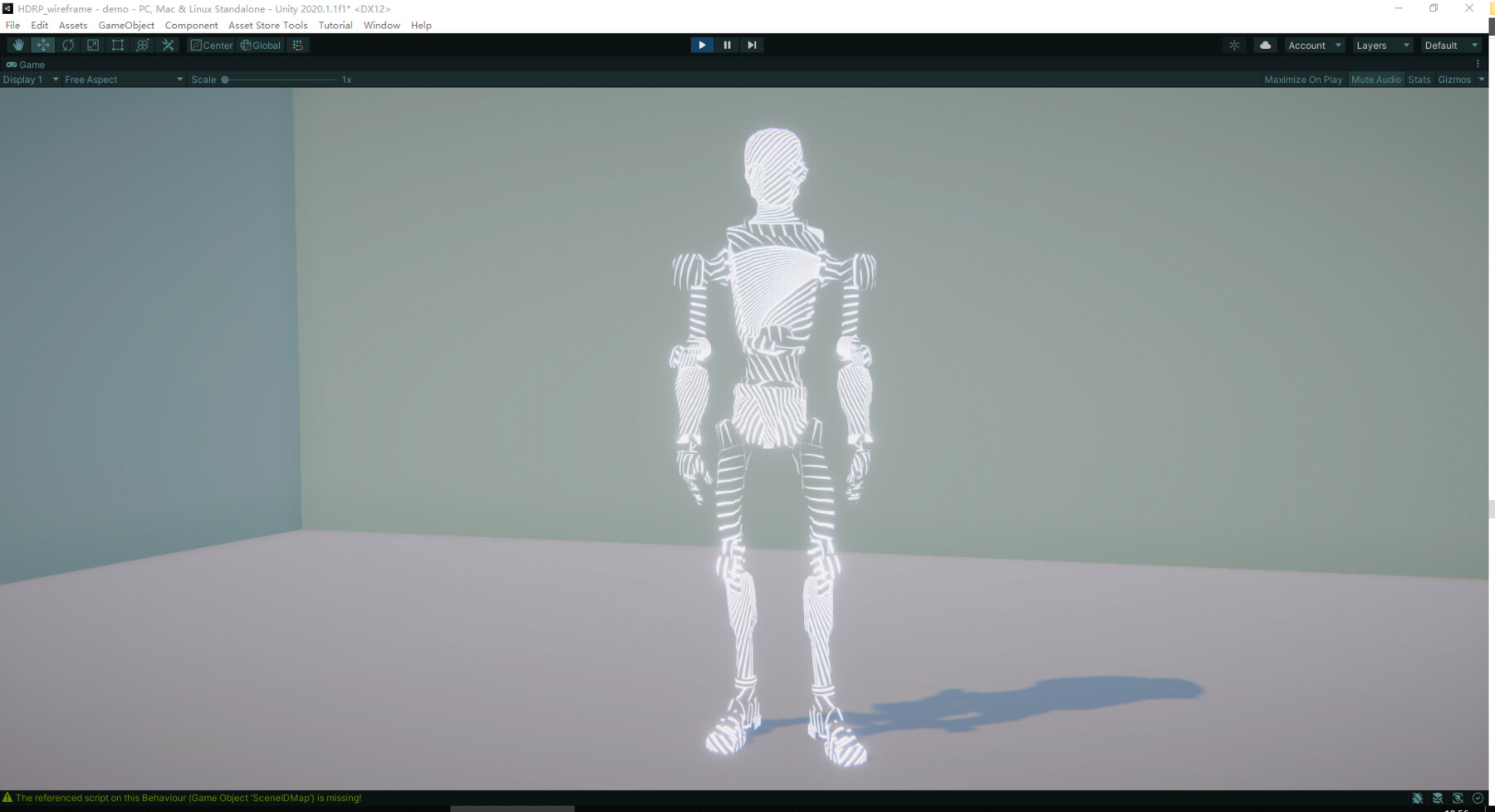
Task: Open the Free Aspect dropdown
Action: click(x=121, y=79)
